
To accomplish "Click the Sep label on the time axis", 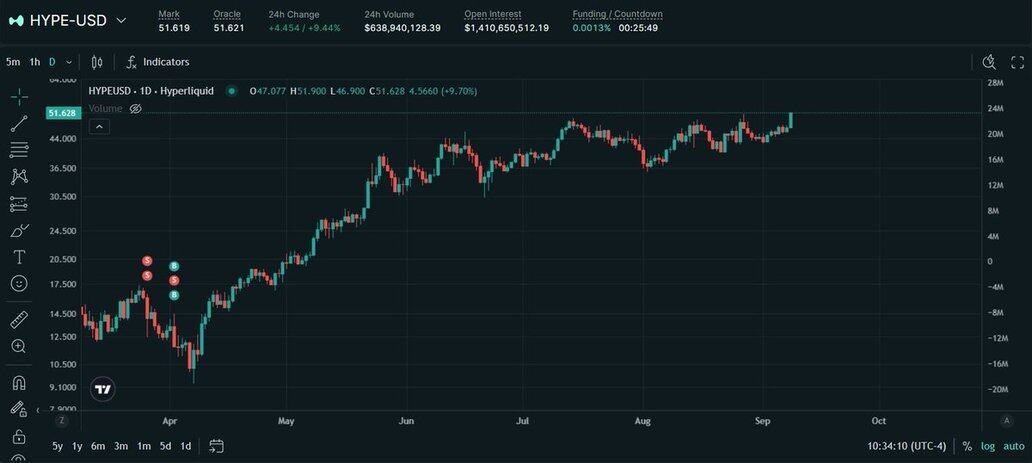I will click(x=763, y=421).
